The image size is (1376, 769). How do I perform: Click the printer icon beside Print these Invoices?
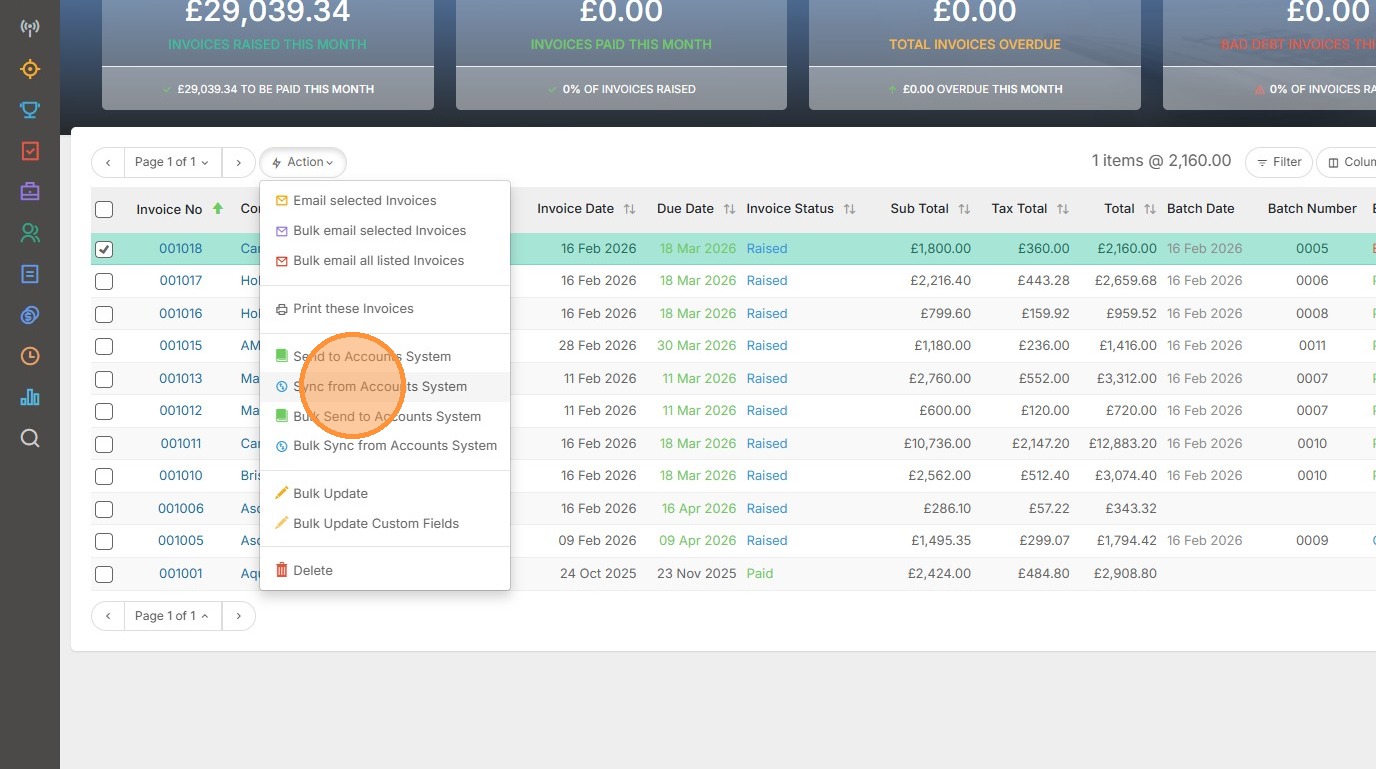coord(282,309)
